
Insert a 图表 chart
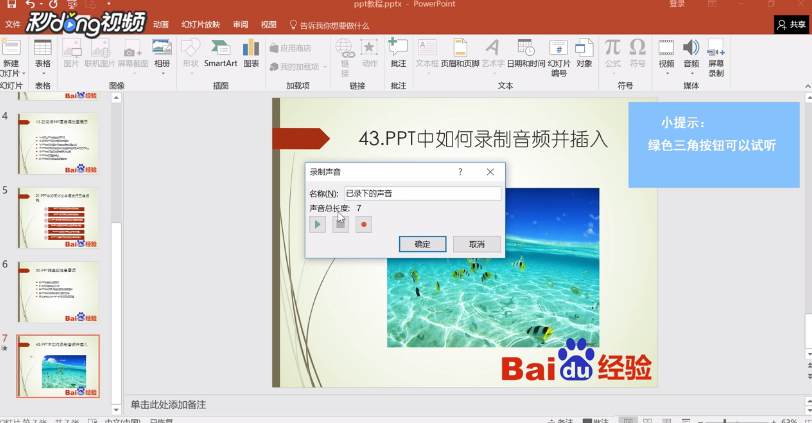(x=251, y=53)
